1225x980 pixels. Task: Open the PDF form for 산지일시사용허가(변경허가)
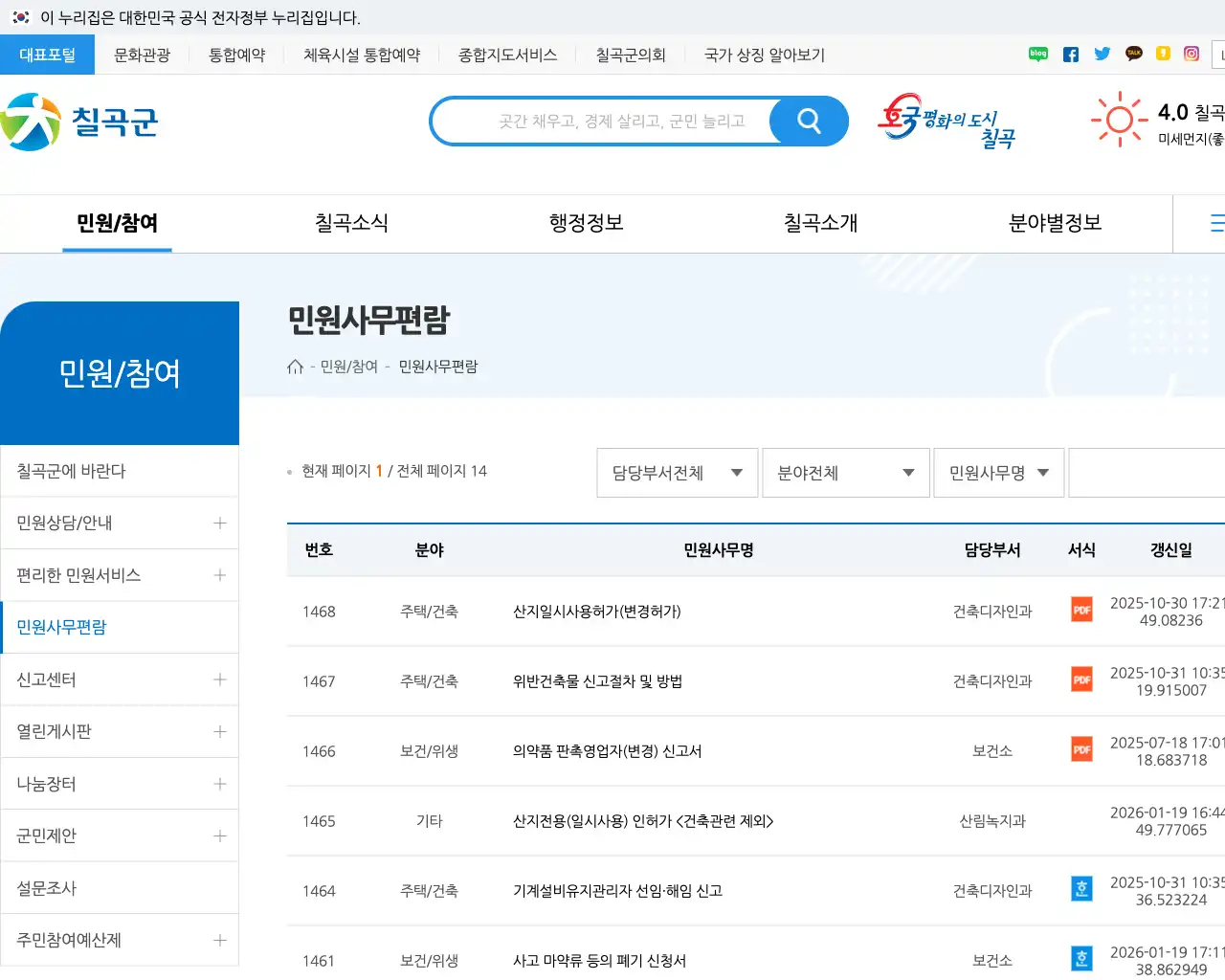1081,610
